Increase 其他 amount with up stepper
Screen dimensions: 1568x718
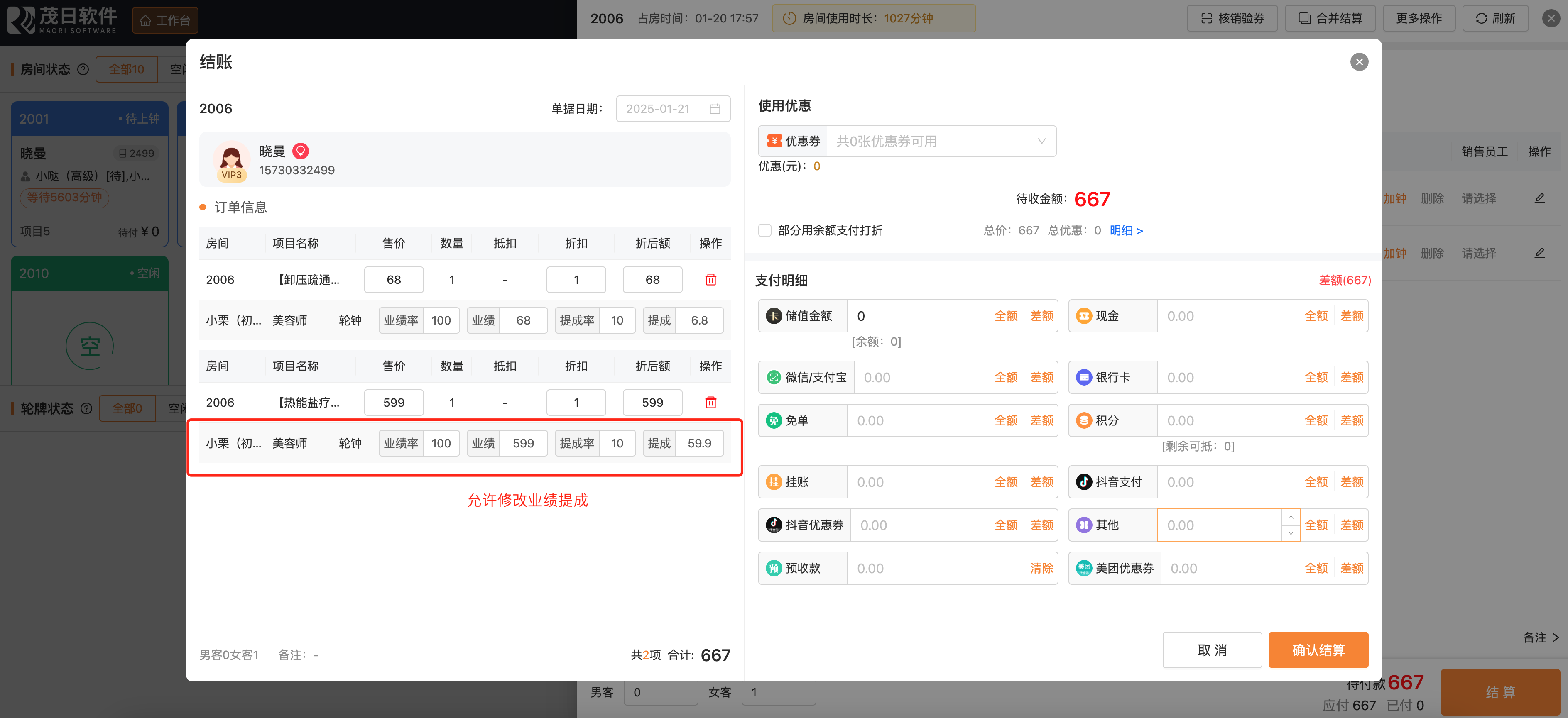[x=1291, y=517]
